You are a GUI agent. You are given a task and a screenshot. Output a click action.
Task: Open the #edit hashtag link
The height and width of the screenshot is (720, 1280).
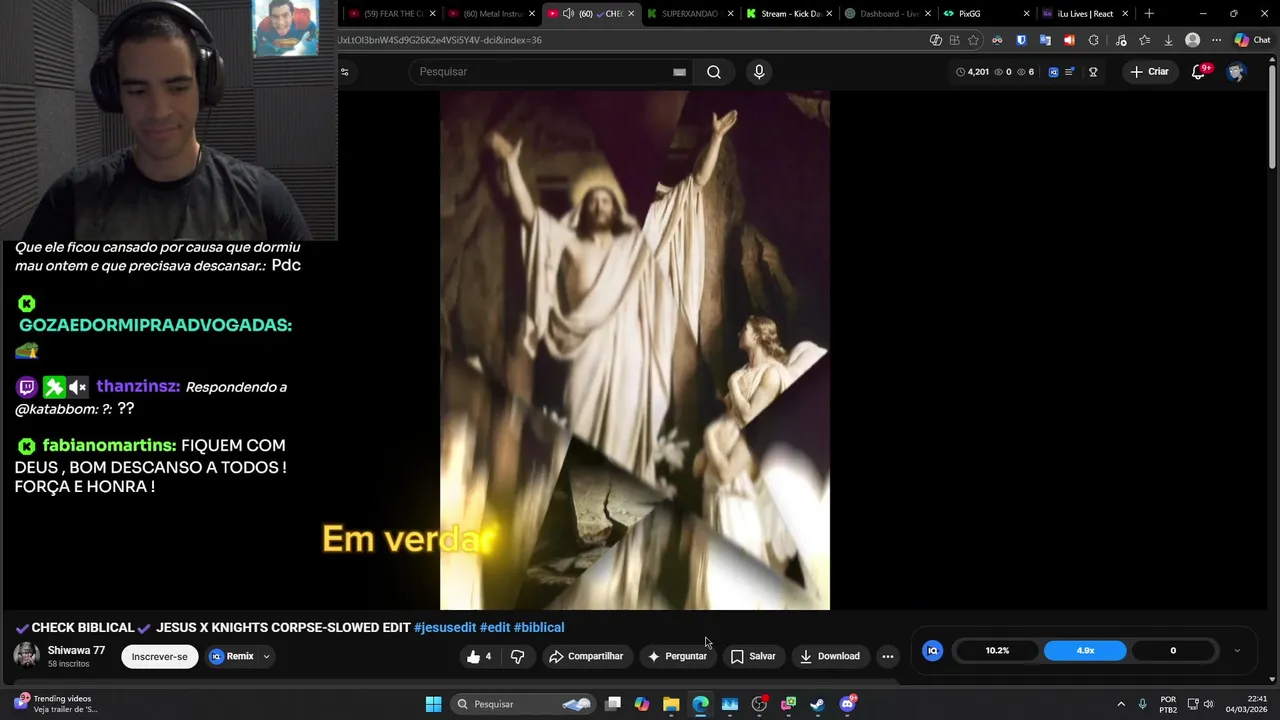[495, 628]
